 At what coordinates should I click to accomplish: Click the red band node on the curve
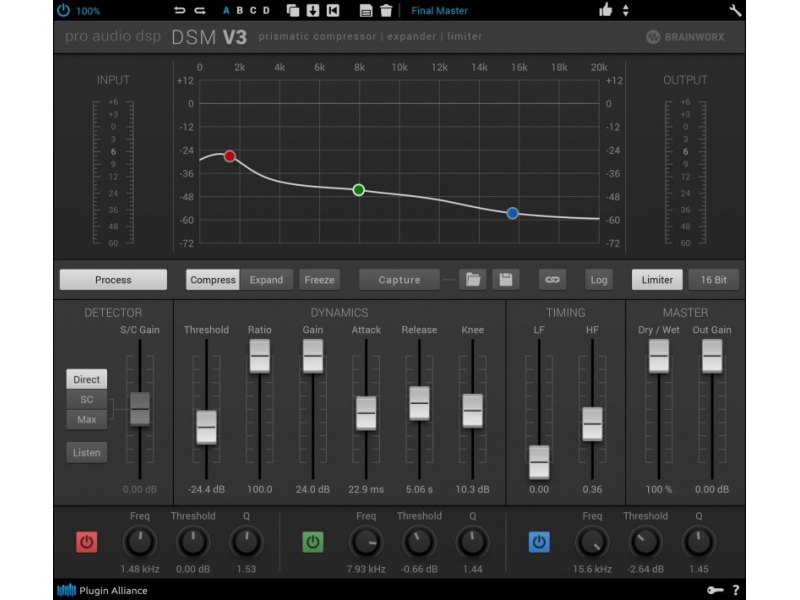(230, 156)
